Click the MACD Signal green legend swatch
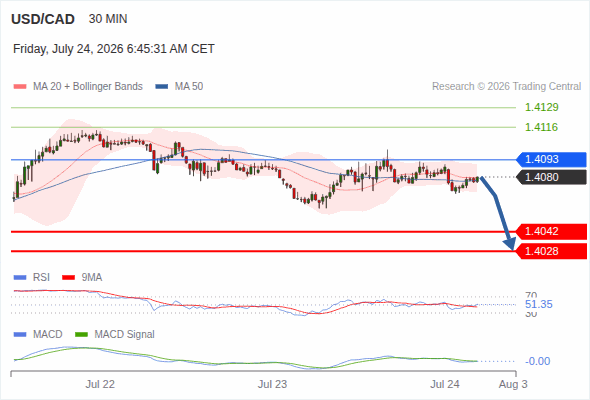 click(81, 335)
